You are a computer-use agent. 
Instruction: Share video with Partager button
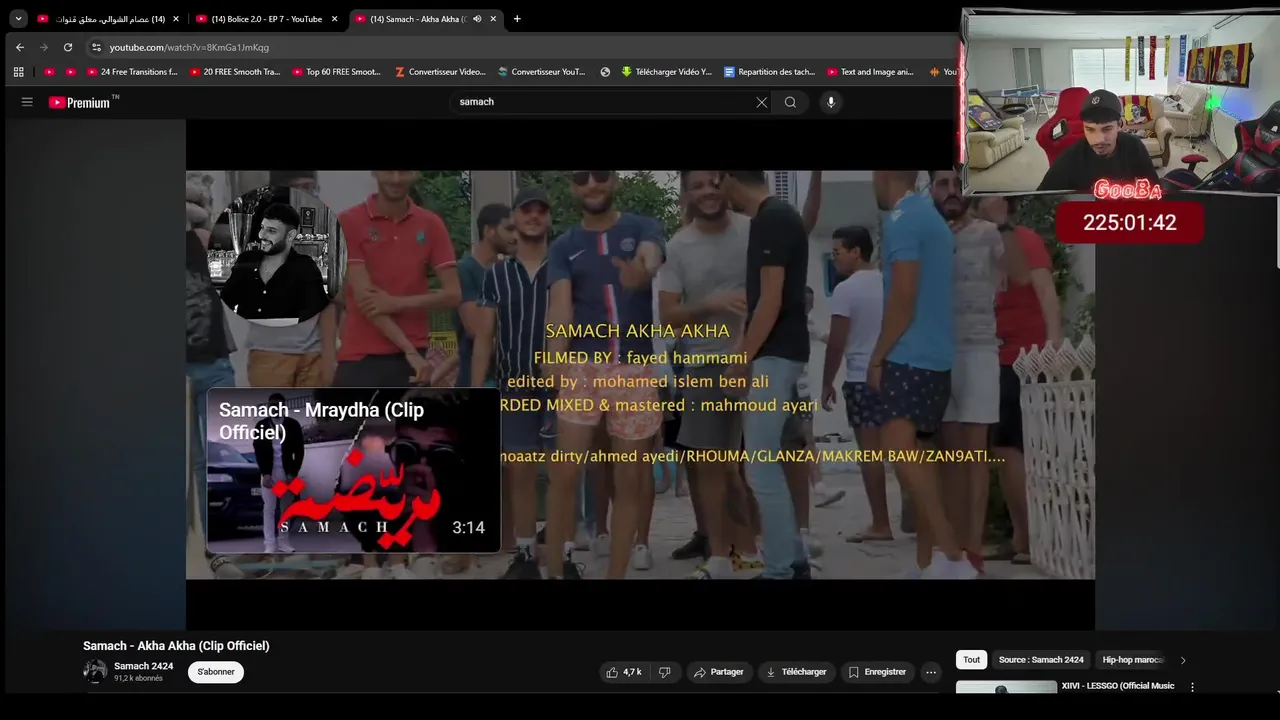718,672
